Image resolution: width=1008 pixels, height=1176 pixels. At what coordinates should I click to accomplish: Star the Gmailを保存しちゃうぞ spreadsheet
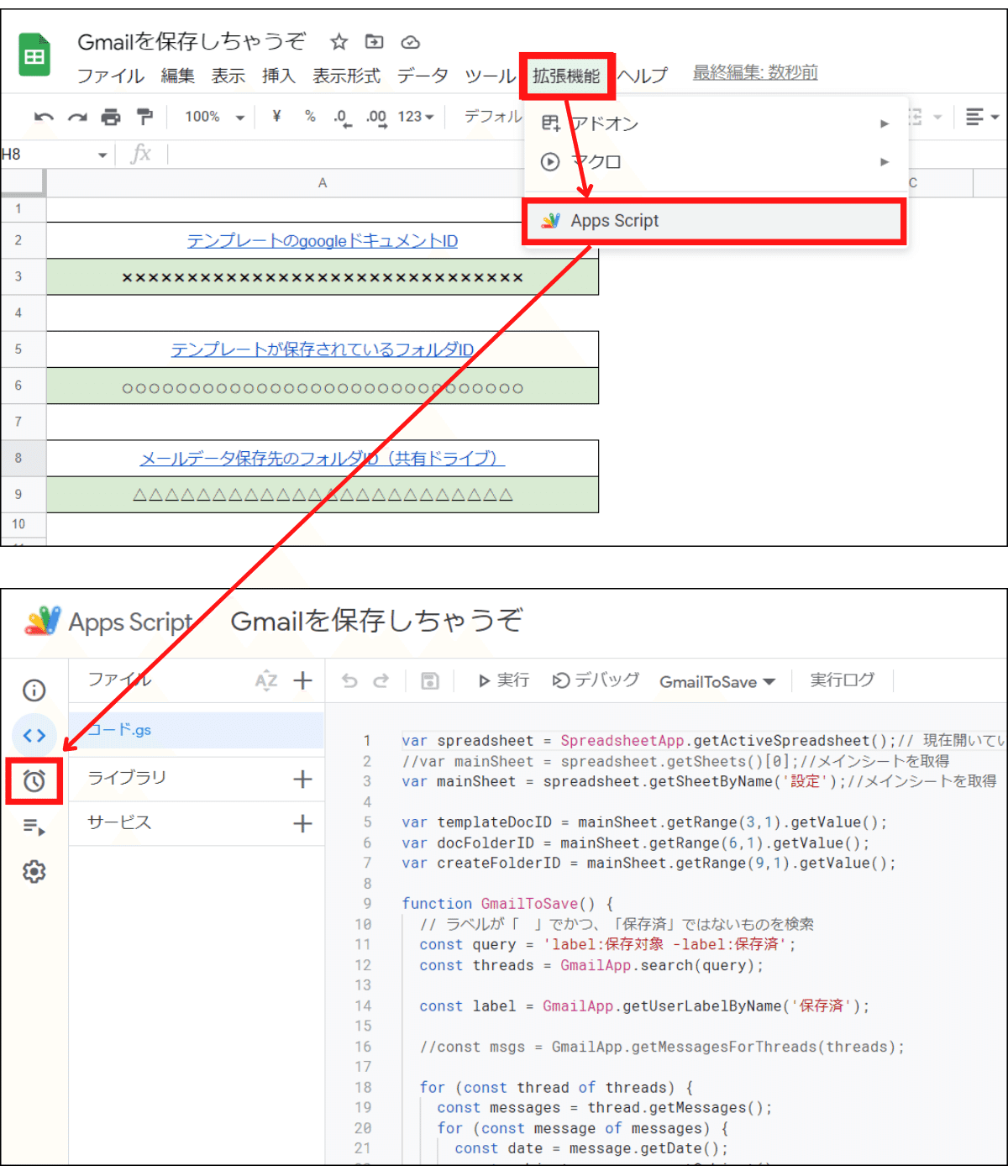(339, 42)
